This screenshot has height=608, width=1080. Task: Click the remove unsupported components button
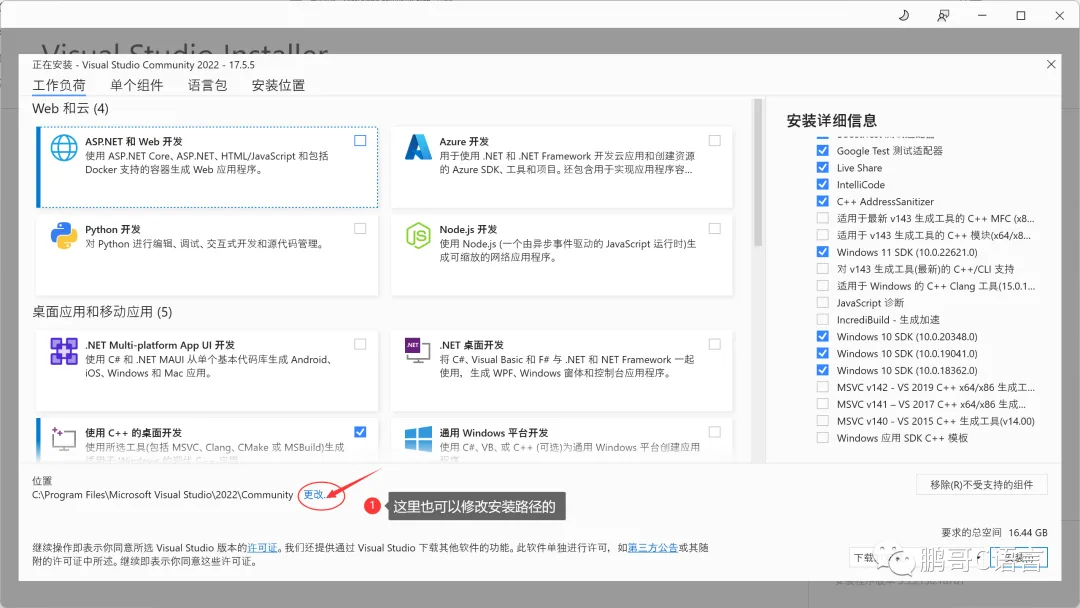982,485
